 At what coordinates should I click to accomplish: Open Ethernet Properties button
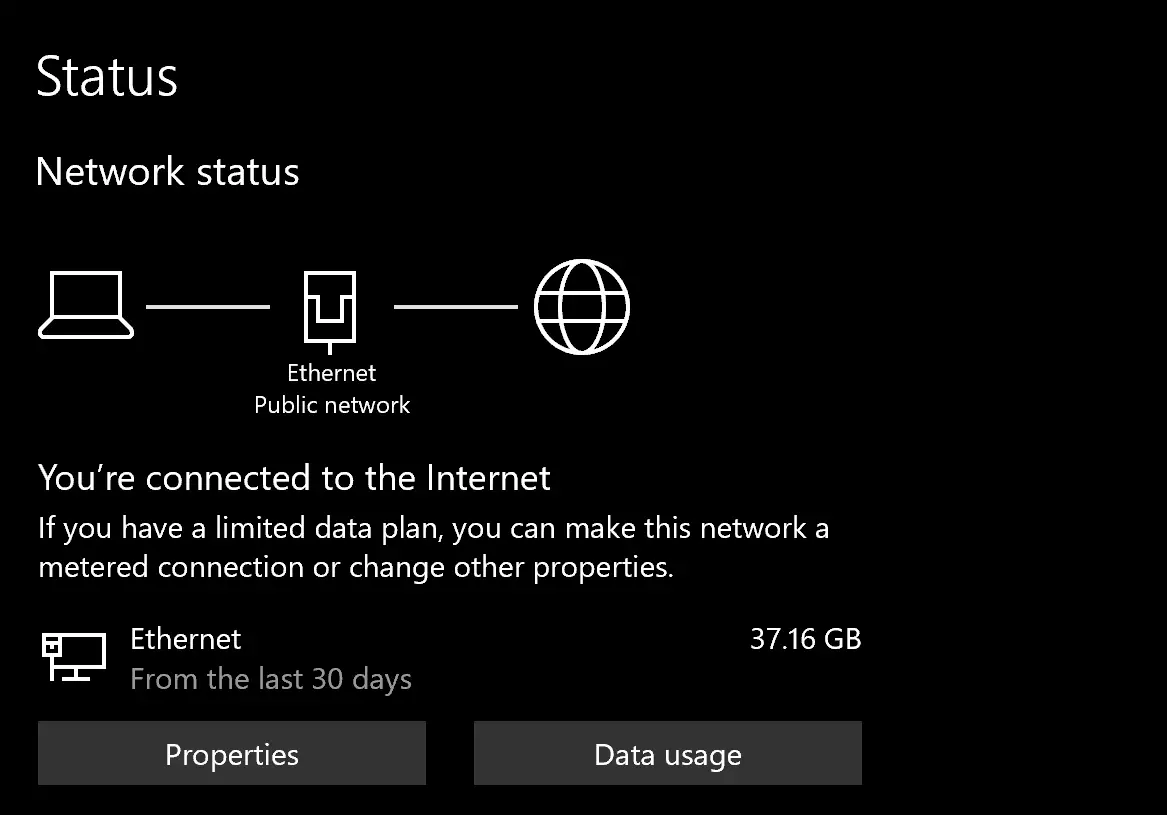pos(232,753)
